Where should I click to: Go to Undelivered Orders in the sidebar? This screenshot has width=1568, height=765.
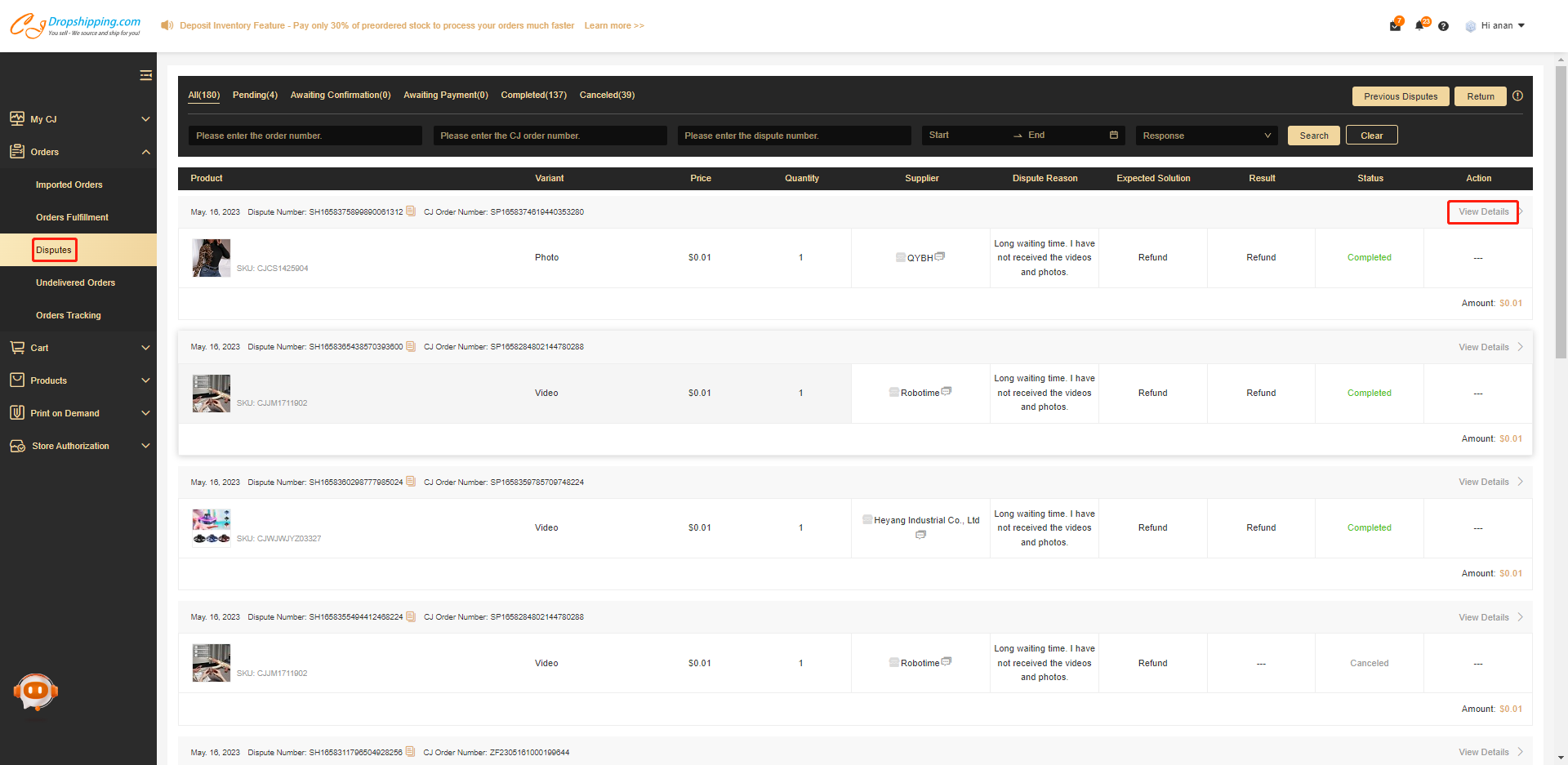tap(75, 282)
